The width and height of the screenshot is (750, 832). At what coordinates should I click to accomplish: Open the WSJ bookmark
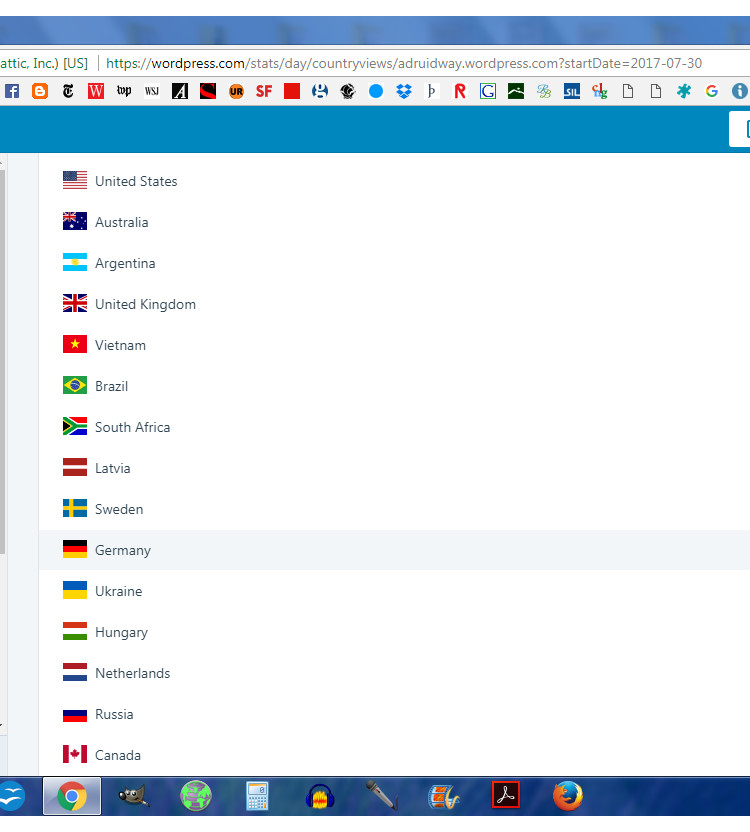tap(152, 91)
